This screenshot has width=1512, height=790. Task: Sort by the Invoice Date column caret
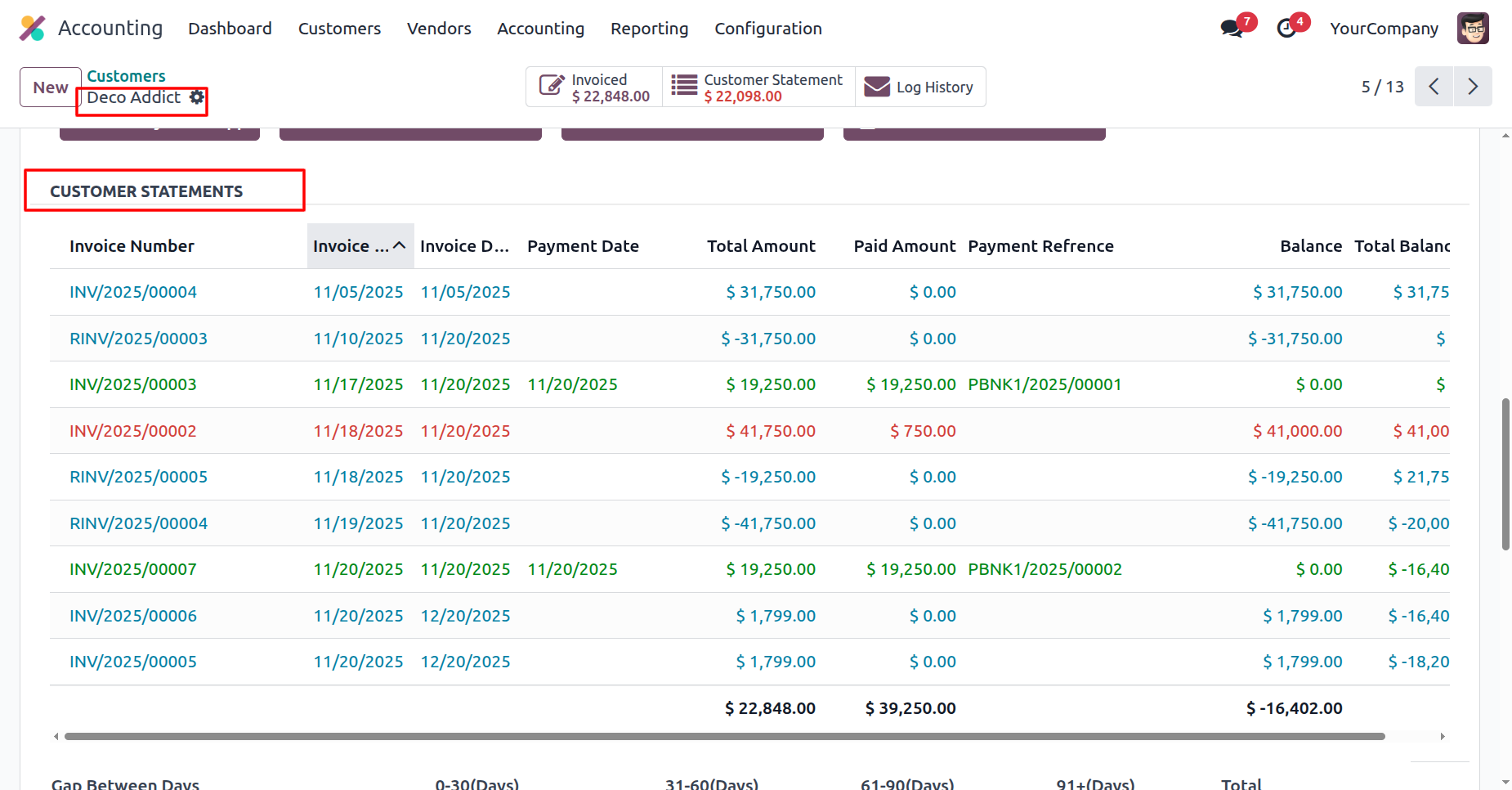(399, 245)
